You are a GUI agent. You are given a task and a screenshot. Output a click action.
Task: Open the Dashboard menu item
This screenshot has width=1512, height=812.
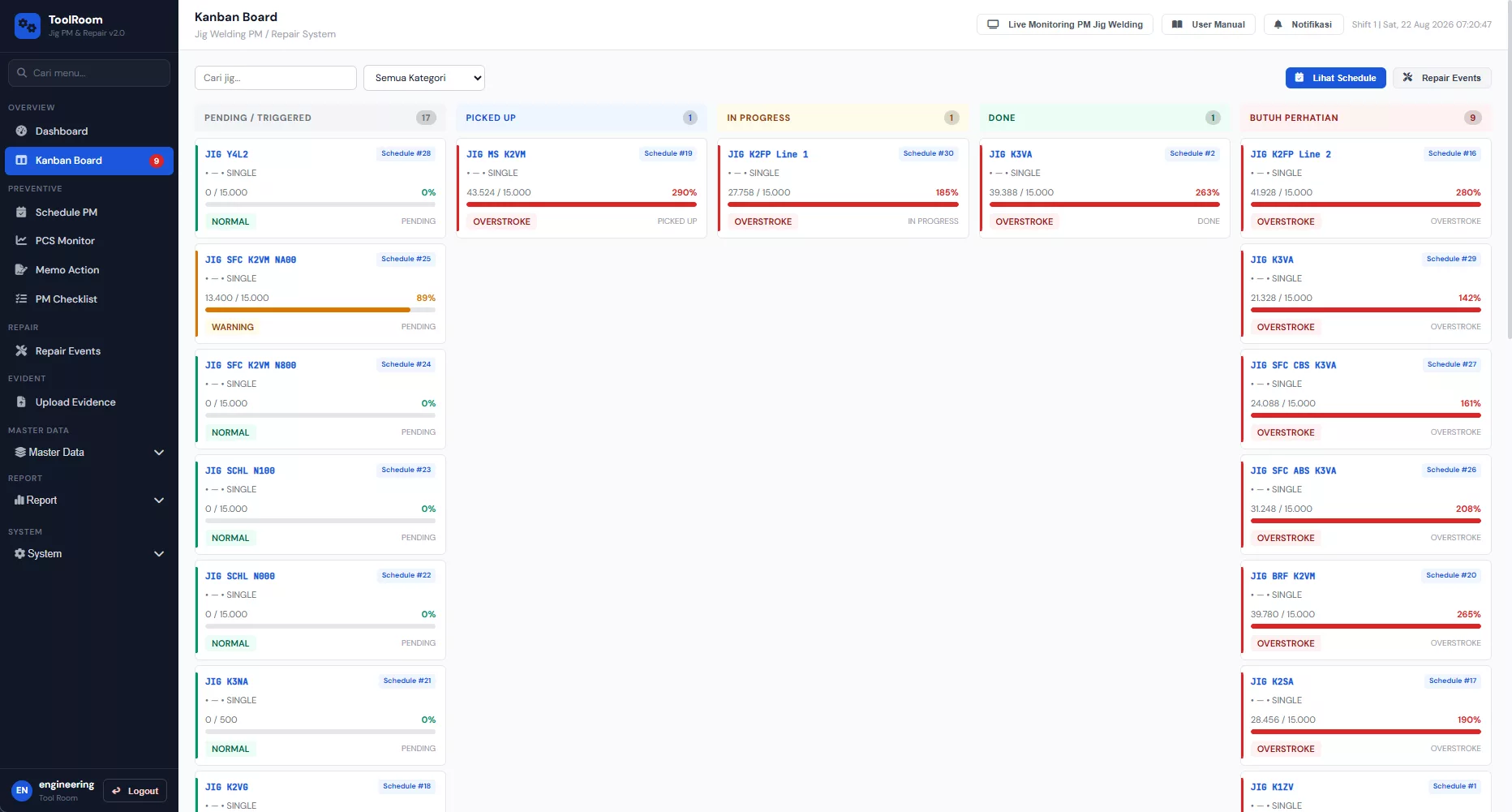tap(89, 131)
